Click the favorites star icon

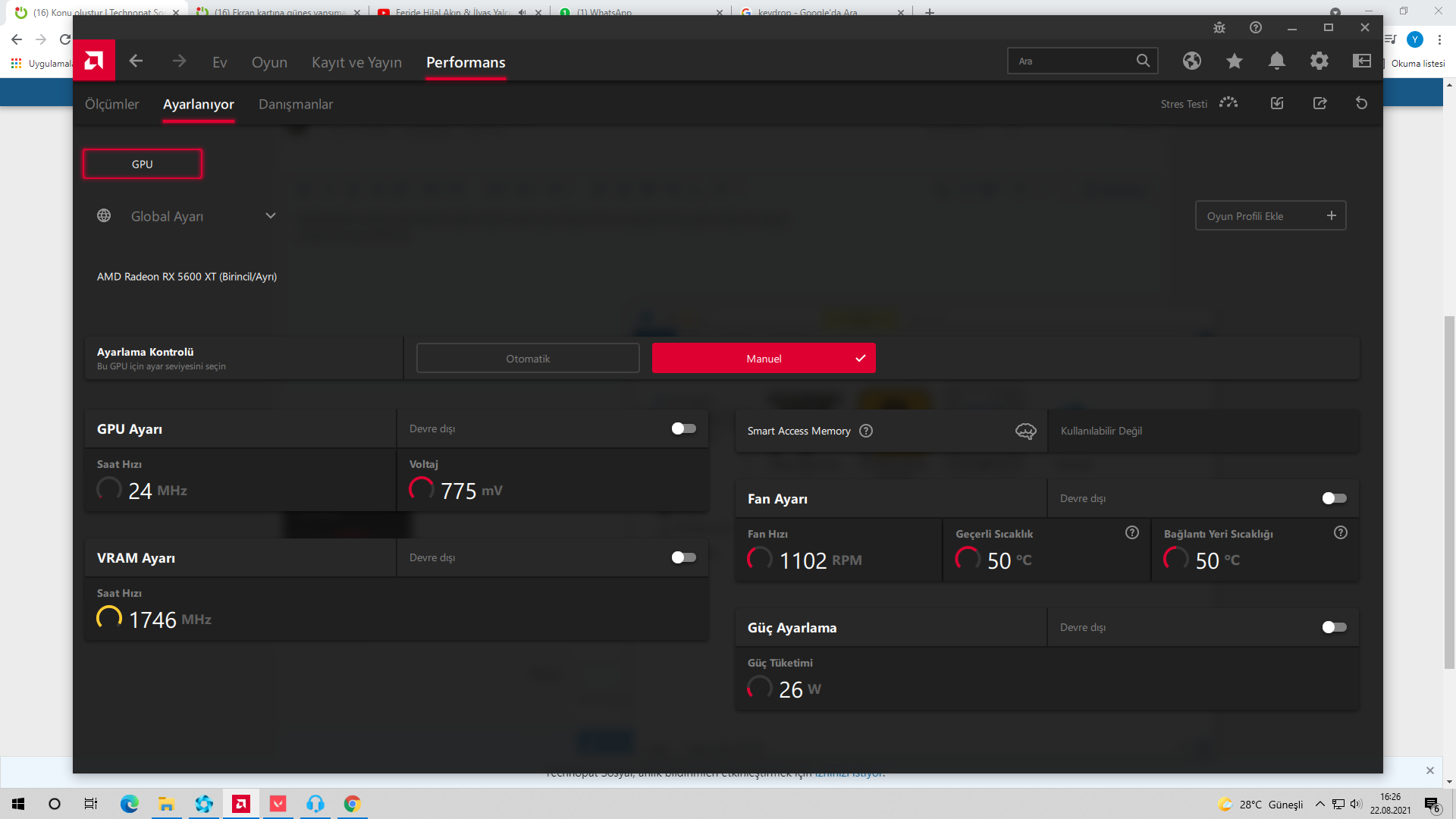click(x=1235, y=61)
